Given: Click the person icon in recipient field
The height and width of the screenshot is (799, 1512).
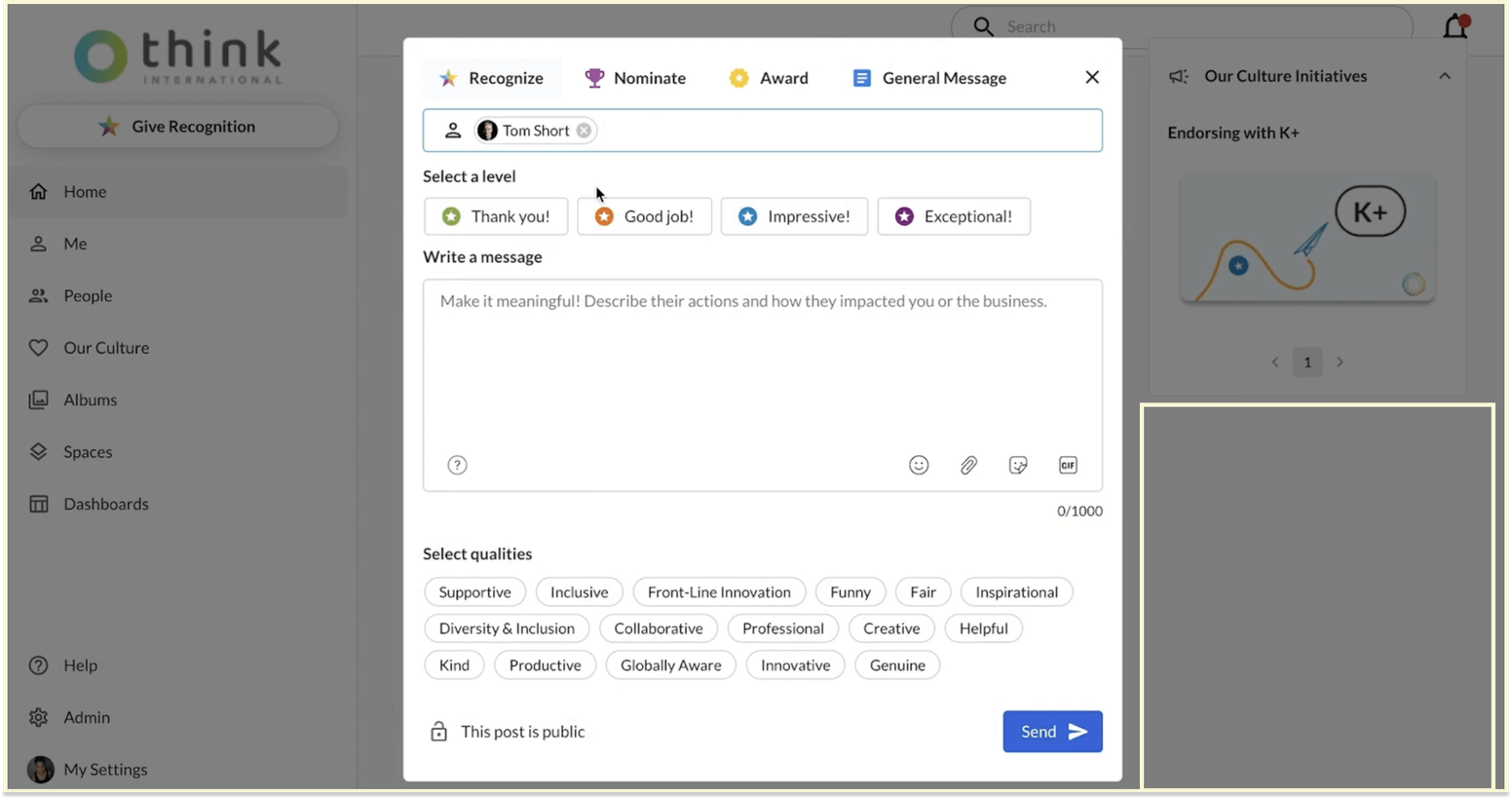Looking at the screenshot, I should 453,131.
